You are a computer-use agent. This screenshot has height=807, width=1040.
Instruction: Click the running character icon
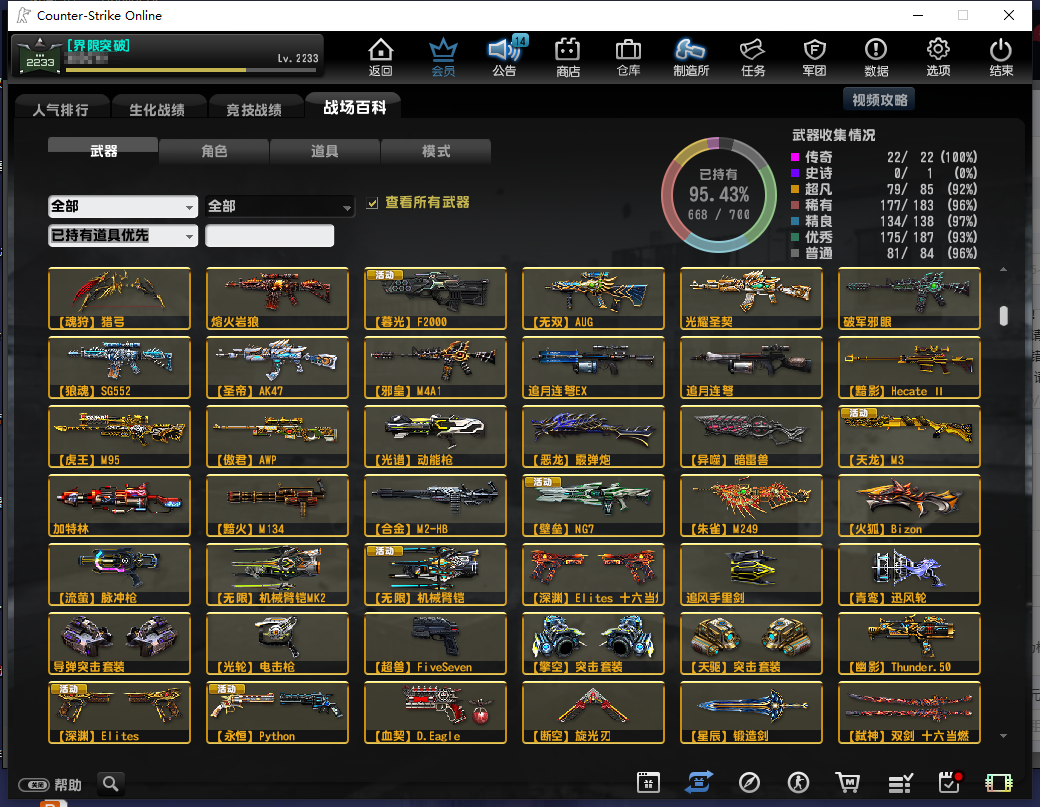click(798, 782)
